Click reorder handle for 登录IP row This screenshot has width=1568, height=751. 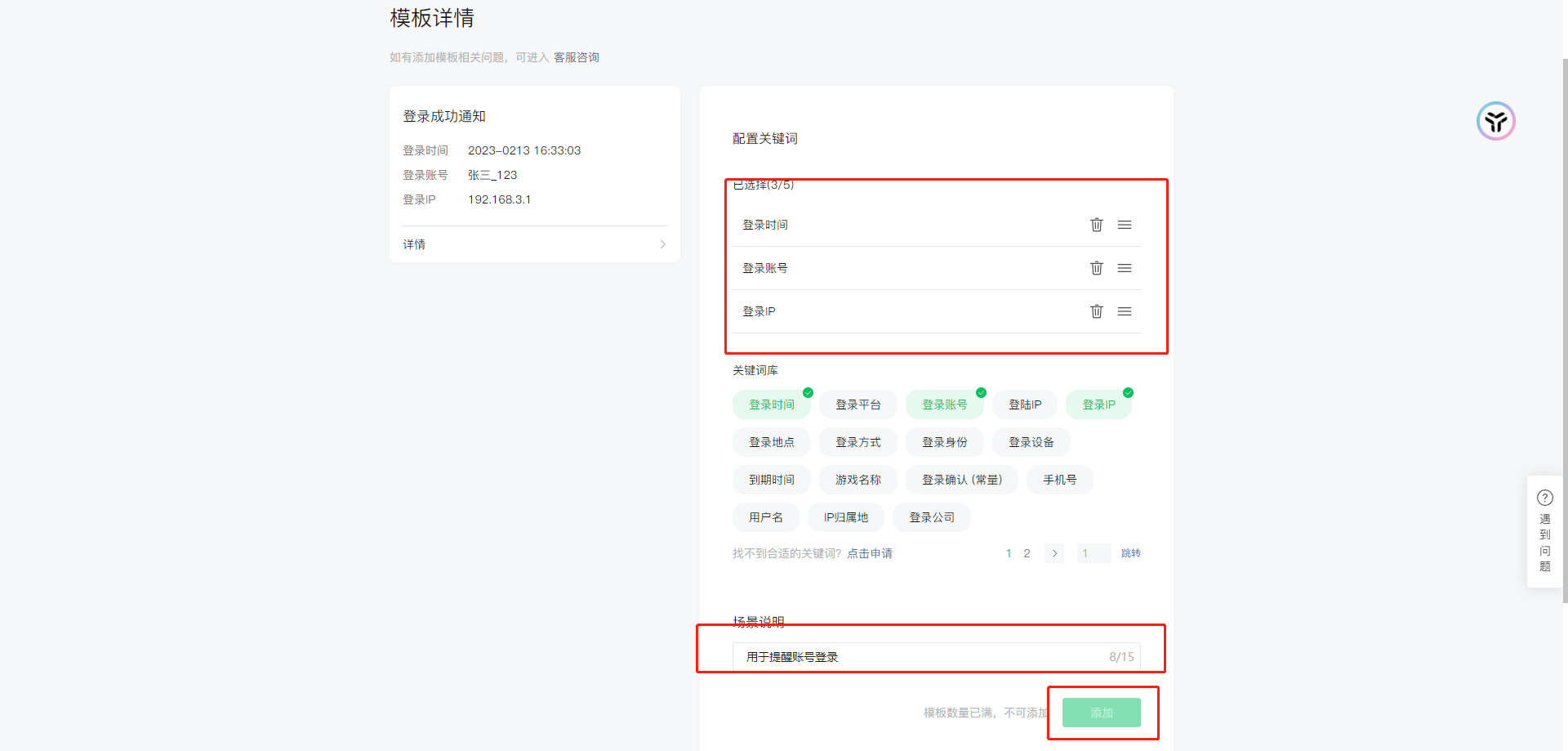[x=1125, y=311]
